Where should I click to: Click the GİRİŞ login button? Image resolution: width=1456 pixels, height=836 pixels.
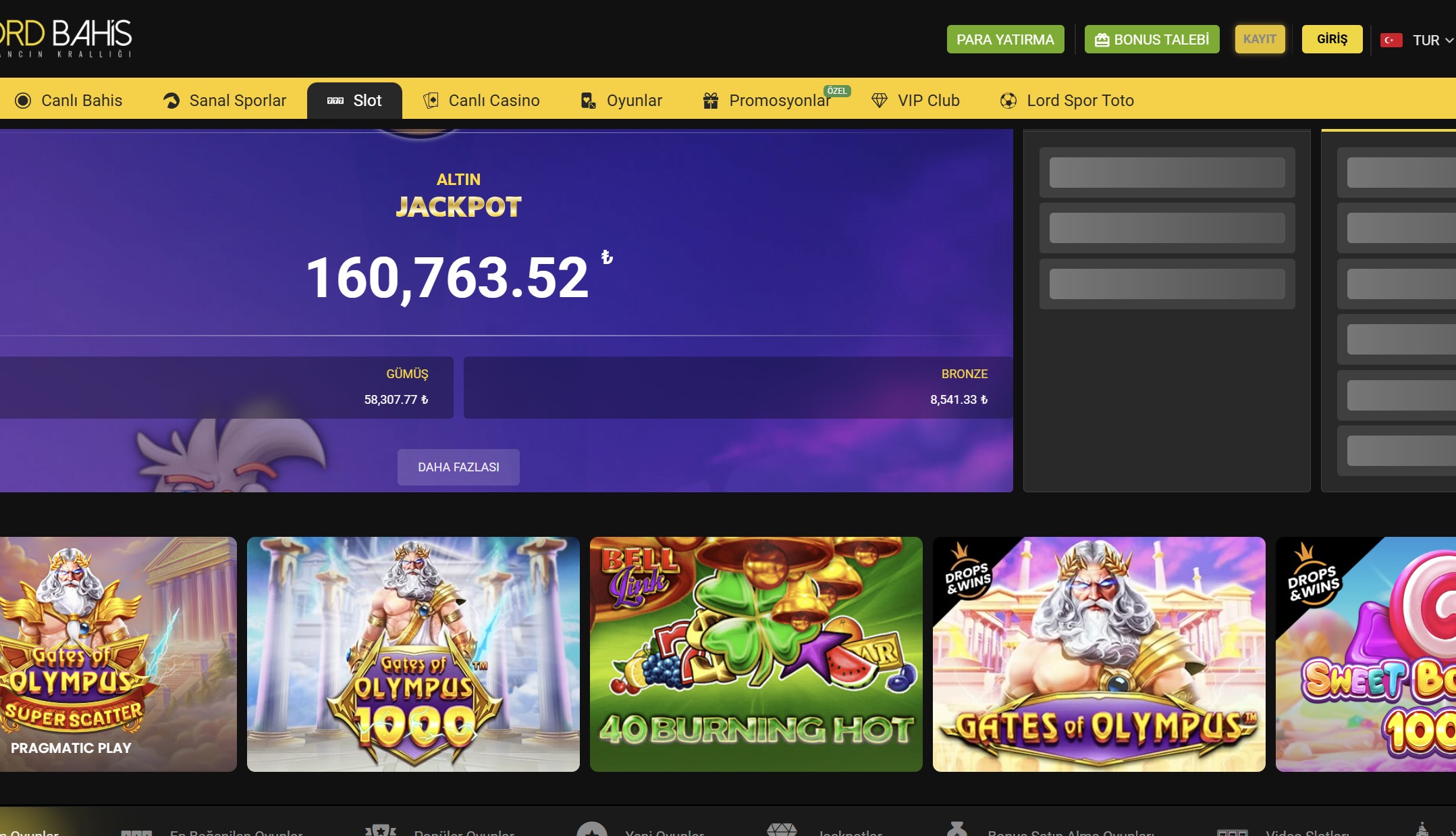[x=1332, y=38]
